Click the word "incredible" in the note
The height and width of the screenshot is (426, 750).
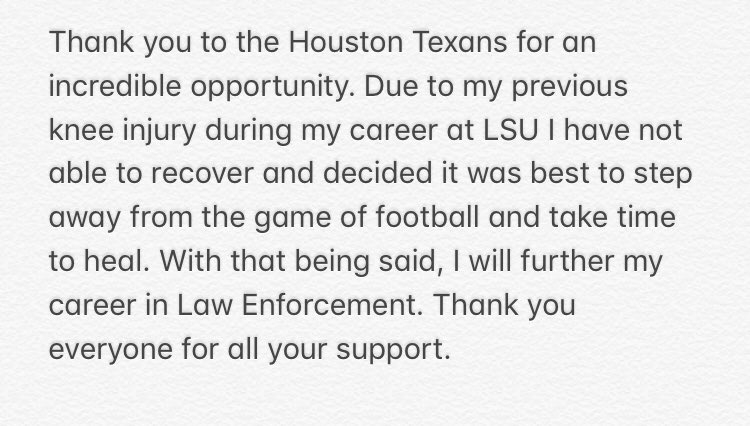coord(110,88)
